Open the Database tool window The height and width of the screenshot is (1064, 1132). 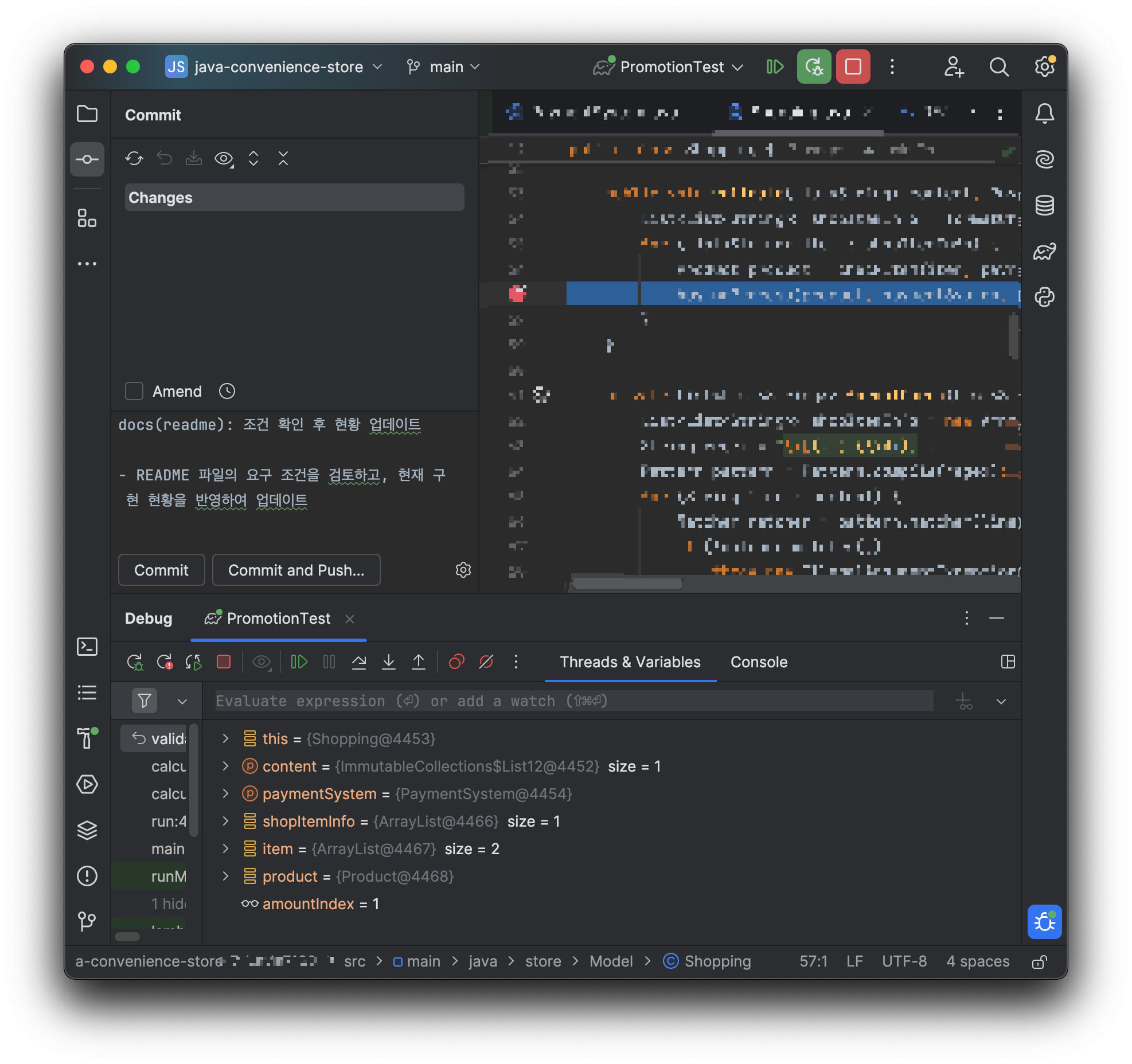(1044, 205)
